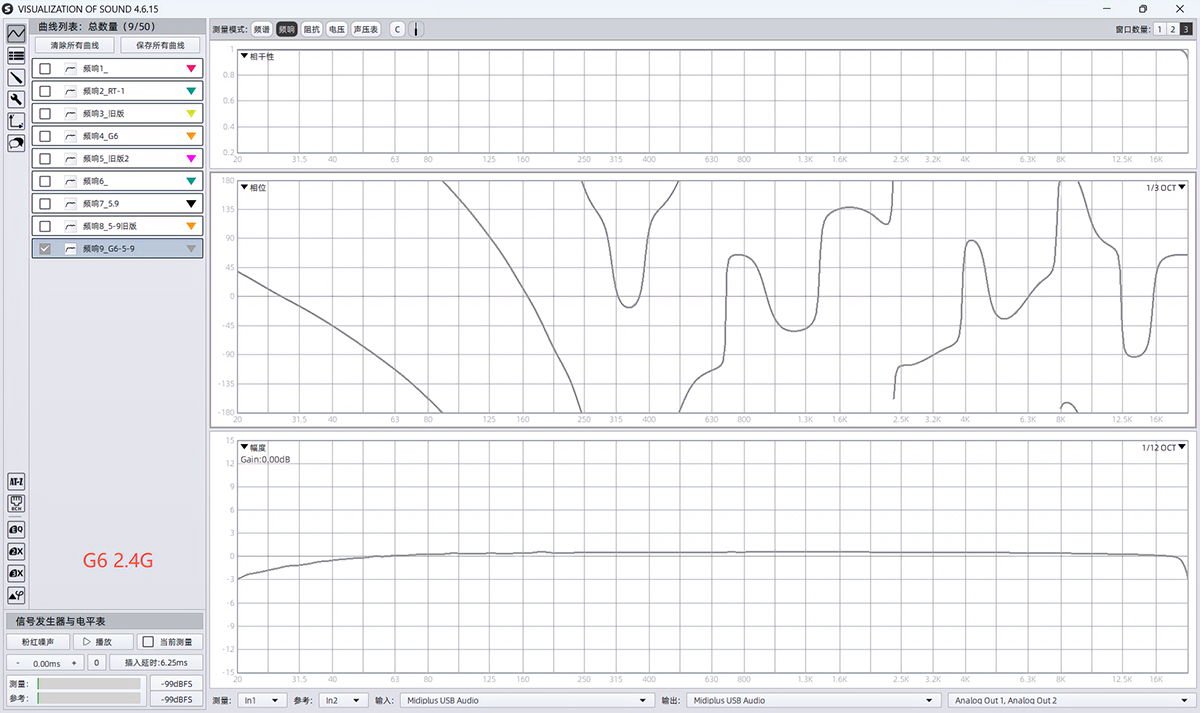Enable checkbox for curve 频响2_RT-1

coord(45,91)
